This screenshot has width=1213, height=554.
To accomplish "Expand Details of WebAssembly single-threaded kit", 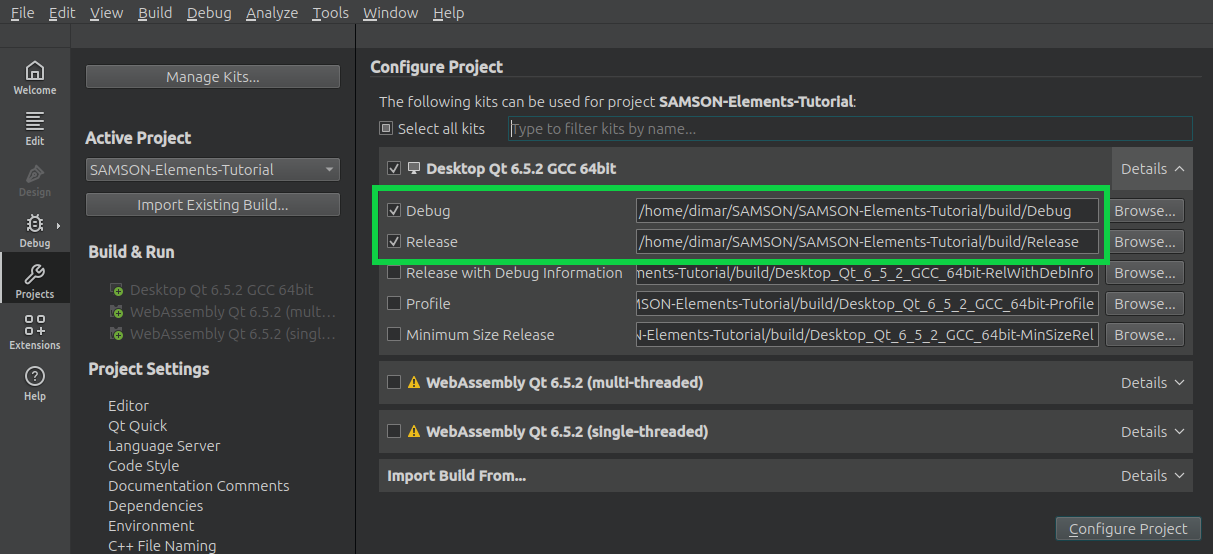I will click(1152, 431).
